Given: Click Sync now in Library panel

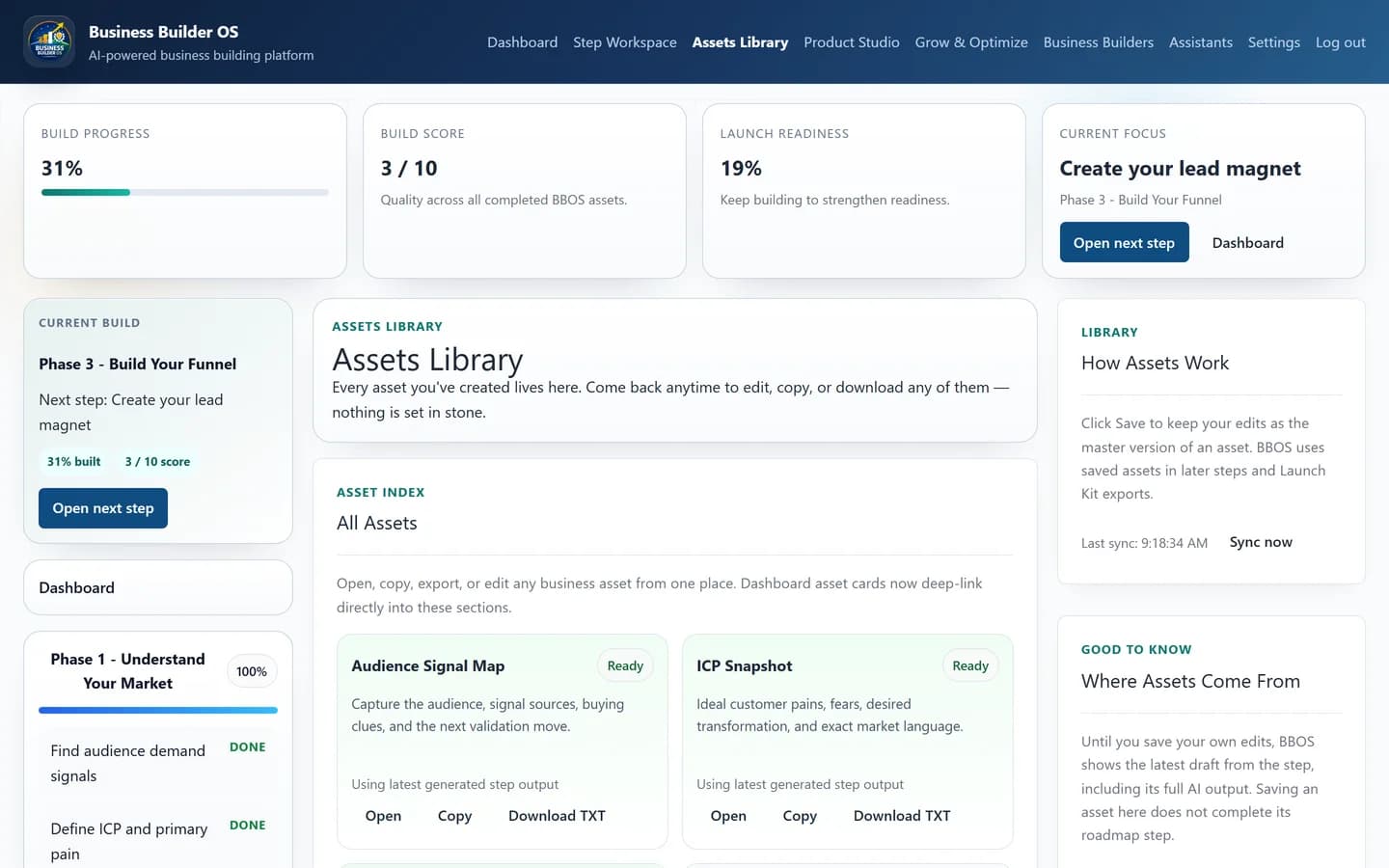Looking at the screenshot, I should click(1261, 542).
